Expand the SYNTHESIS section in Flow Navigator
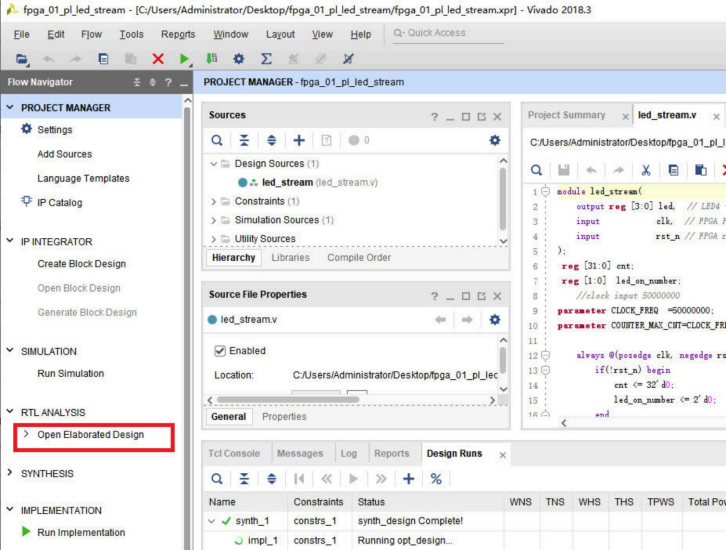The width and height of the screenshot is (726, 550). tap(10, 474)
